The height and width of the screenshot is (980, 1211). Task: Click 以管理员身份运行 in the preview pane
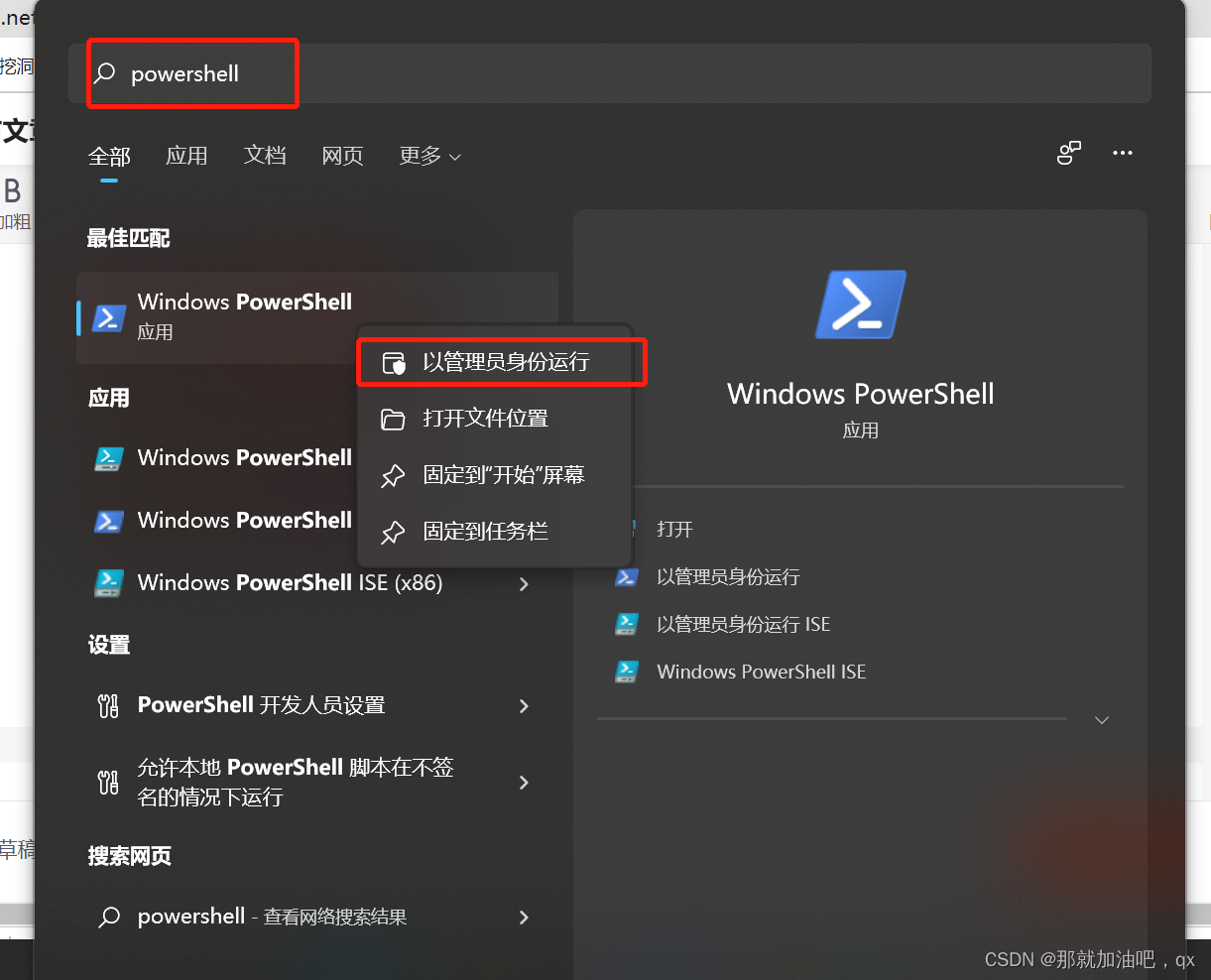728,577
